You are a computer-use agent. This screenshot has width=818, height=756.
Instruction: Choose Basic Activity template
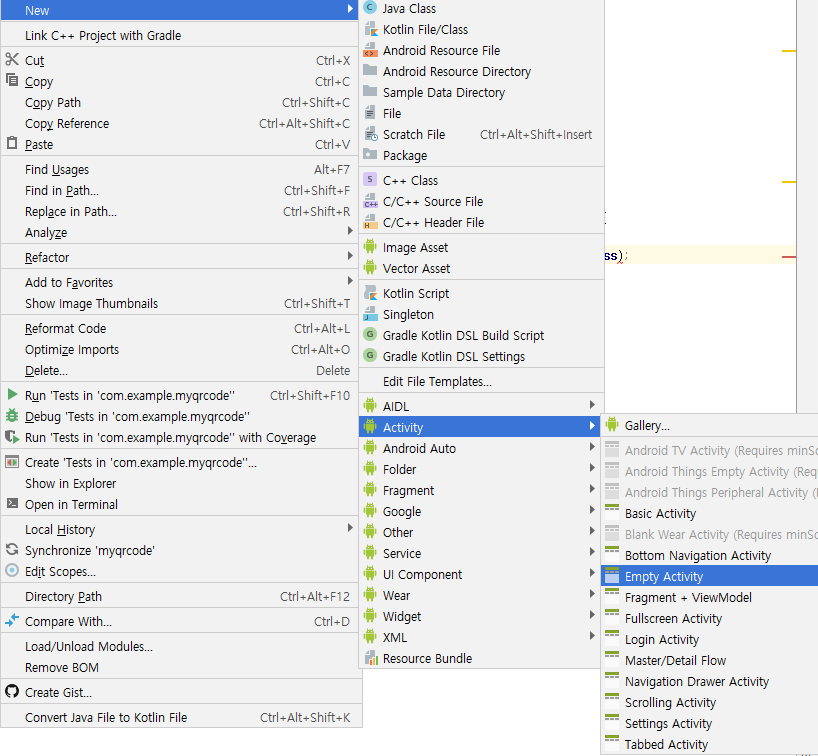(709, 513)
